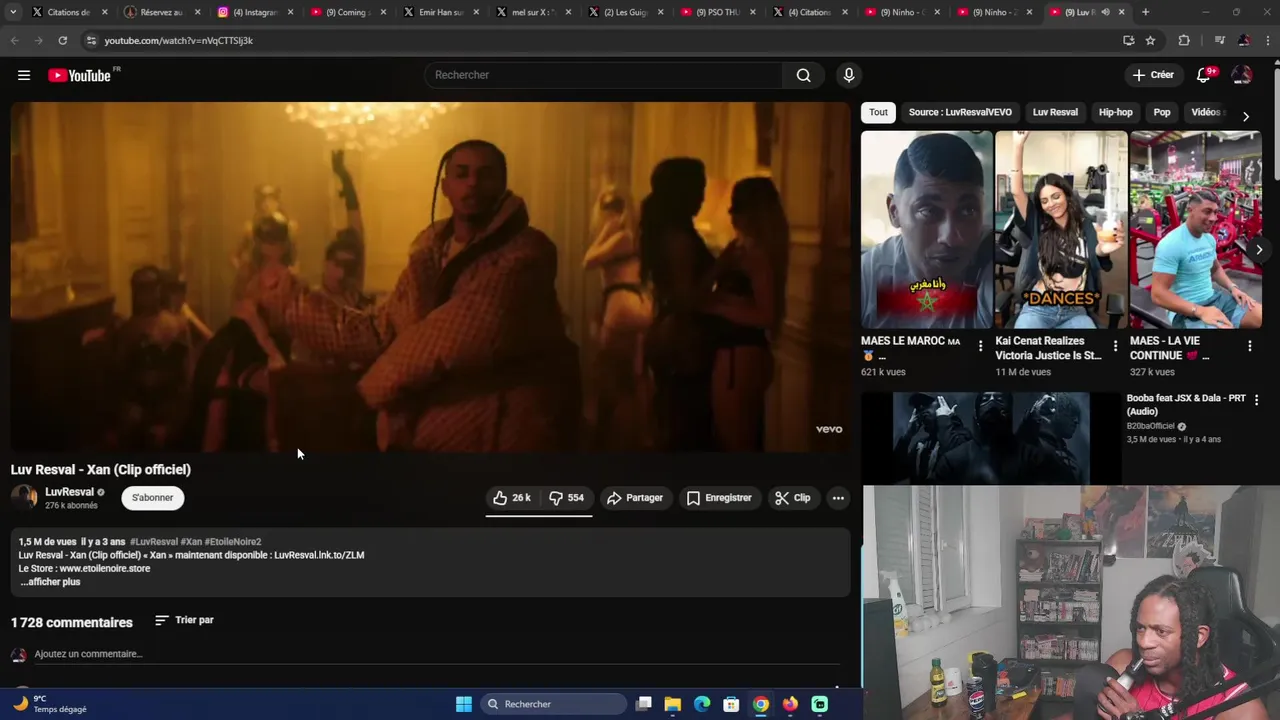Open Kai Cenat DANCES short thumbnail

coord(1061,230)
